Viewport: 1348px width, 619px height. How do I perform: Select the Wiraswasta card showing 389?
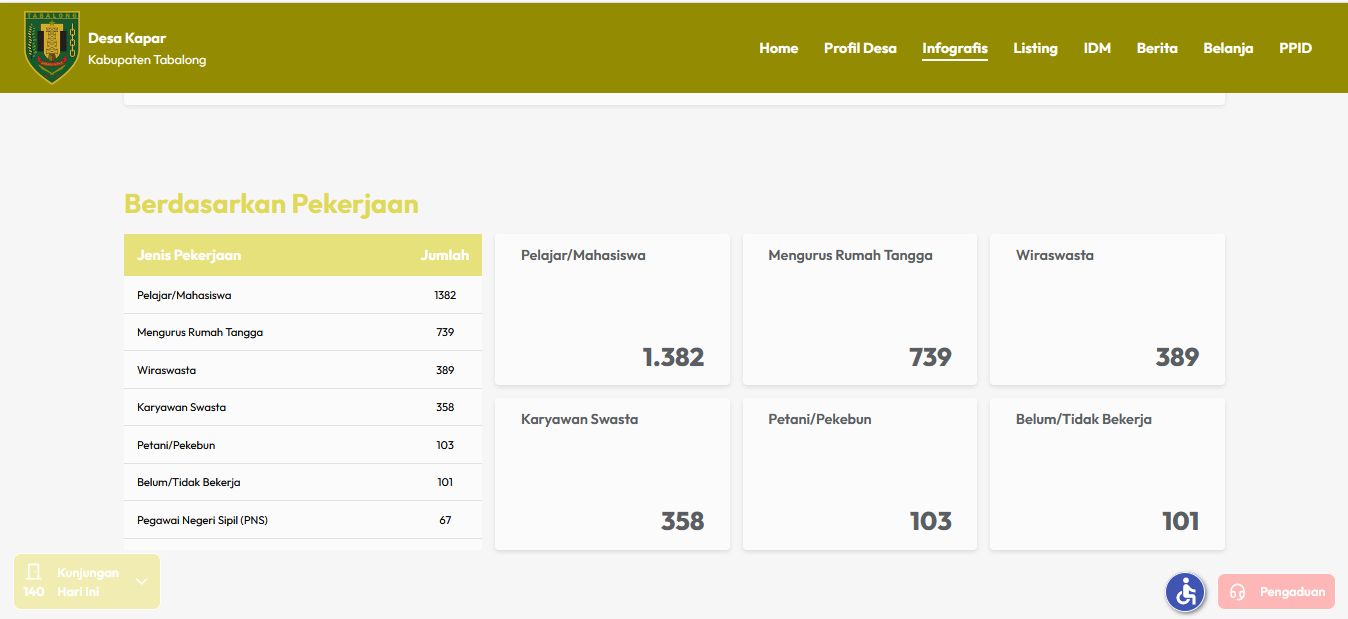click(x=1107, y=310)
